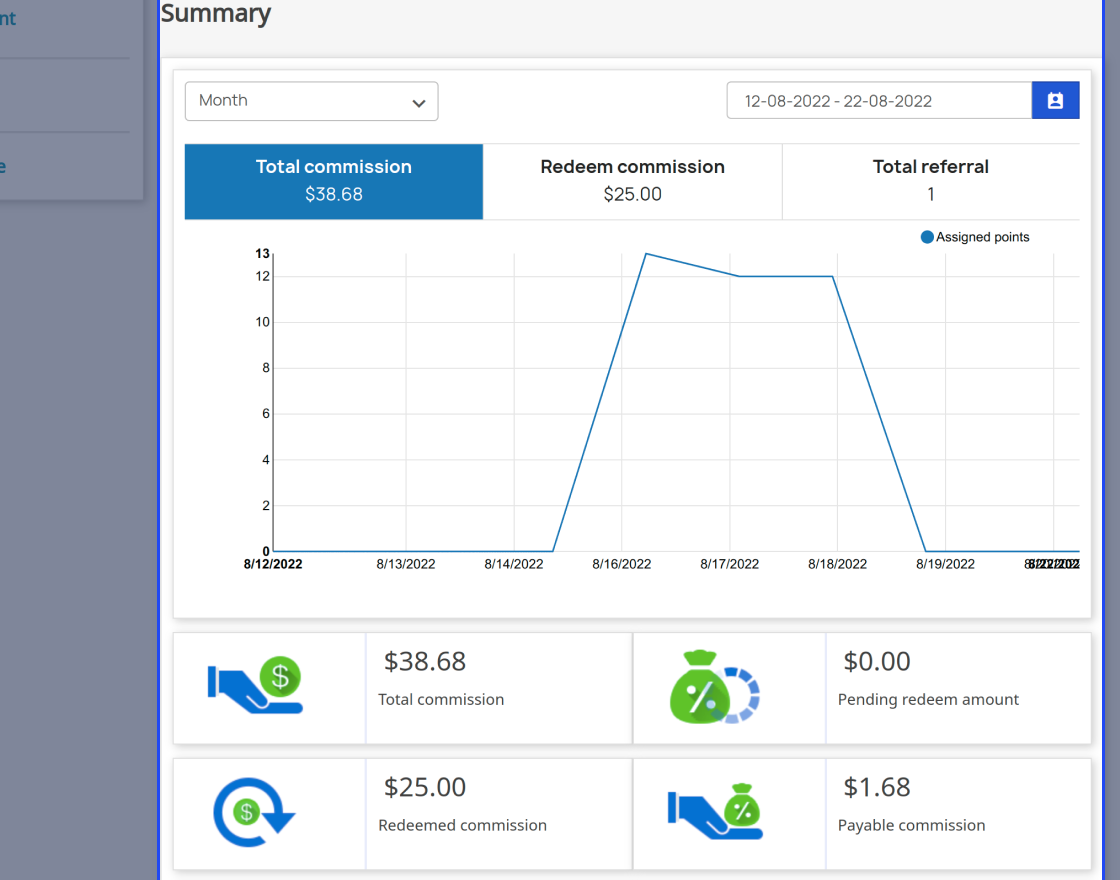Open the Month period dropdown
This screenshot has height=880, width=1120.
[311, 101]
